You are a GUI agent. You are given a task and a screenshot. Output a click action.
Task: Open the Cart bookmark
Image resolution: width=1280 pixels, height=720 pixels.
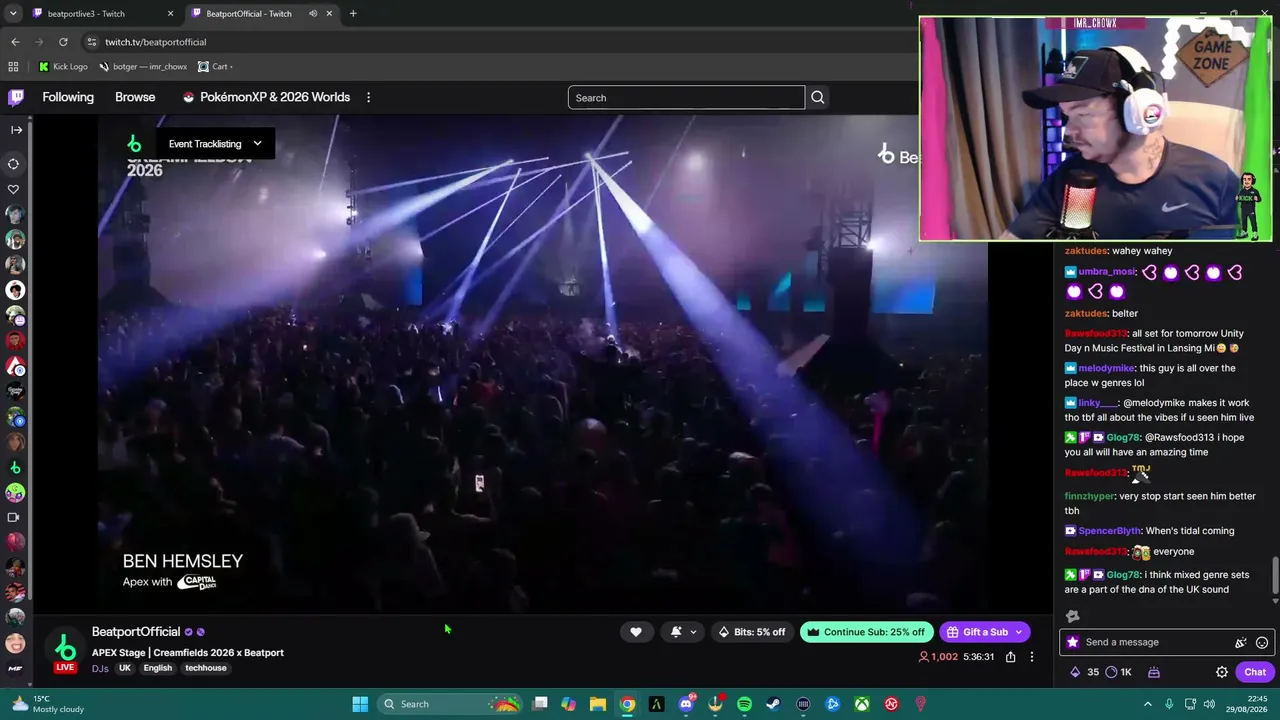click(x=214, y=67)
